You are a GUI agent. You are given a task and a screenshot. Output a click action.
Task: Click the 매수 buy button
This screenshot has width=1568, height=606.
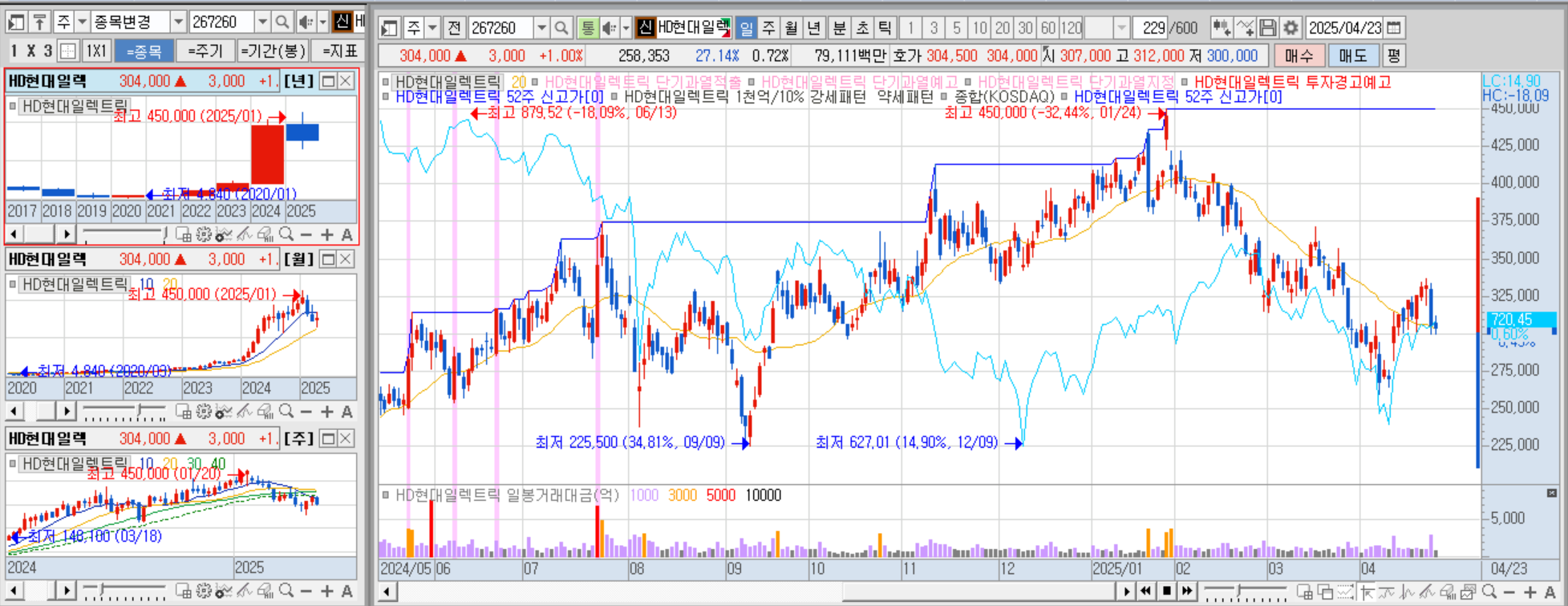point(1299,55)
